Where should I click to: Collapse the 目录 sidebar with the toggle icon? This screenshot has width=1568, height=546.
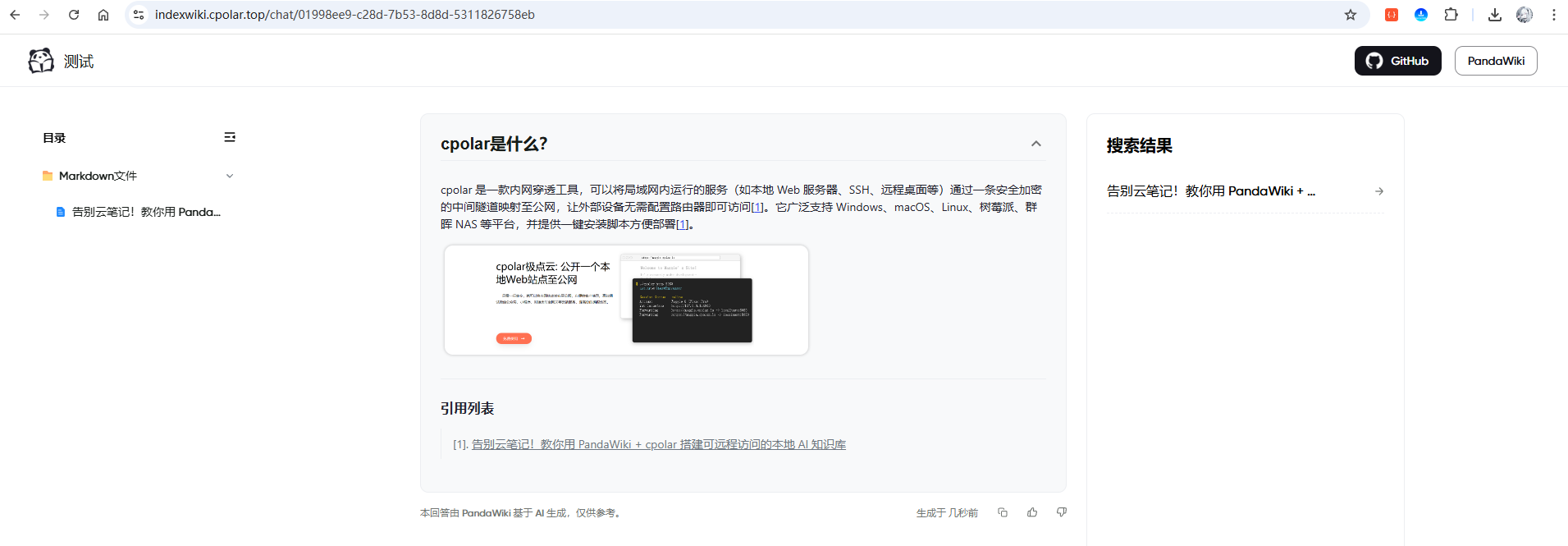(230, 137)
